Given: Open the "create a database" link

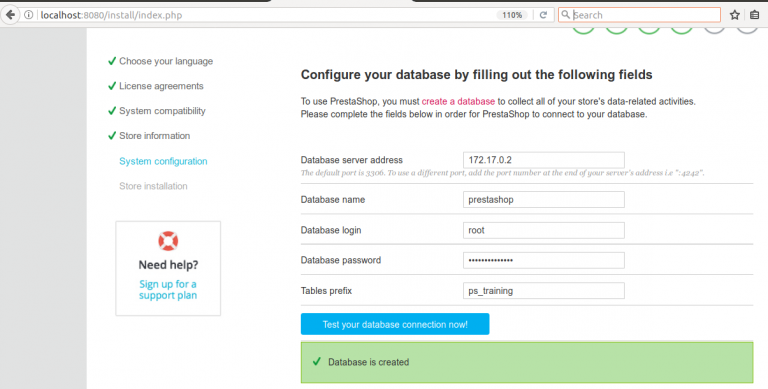Looking at the screenshot, I should coord(458,101).
